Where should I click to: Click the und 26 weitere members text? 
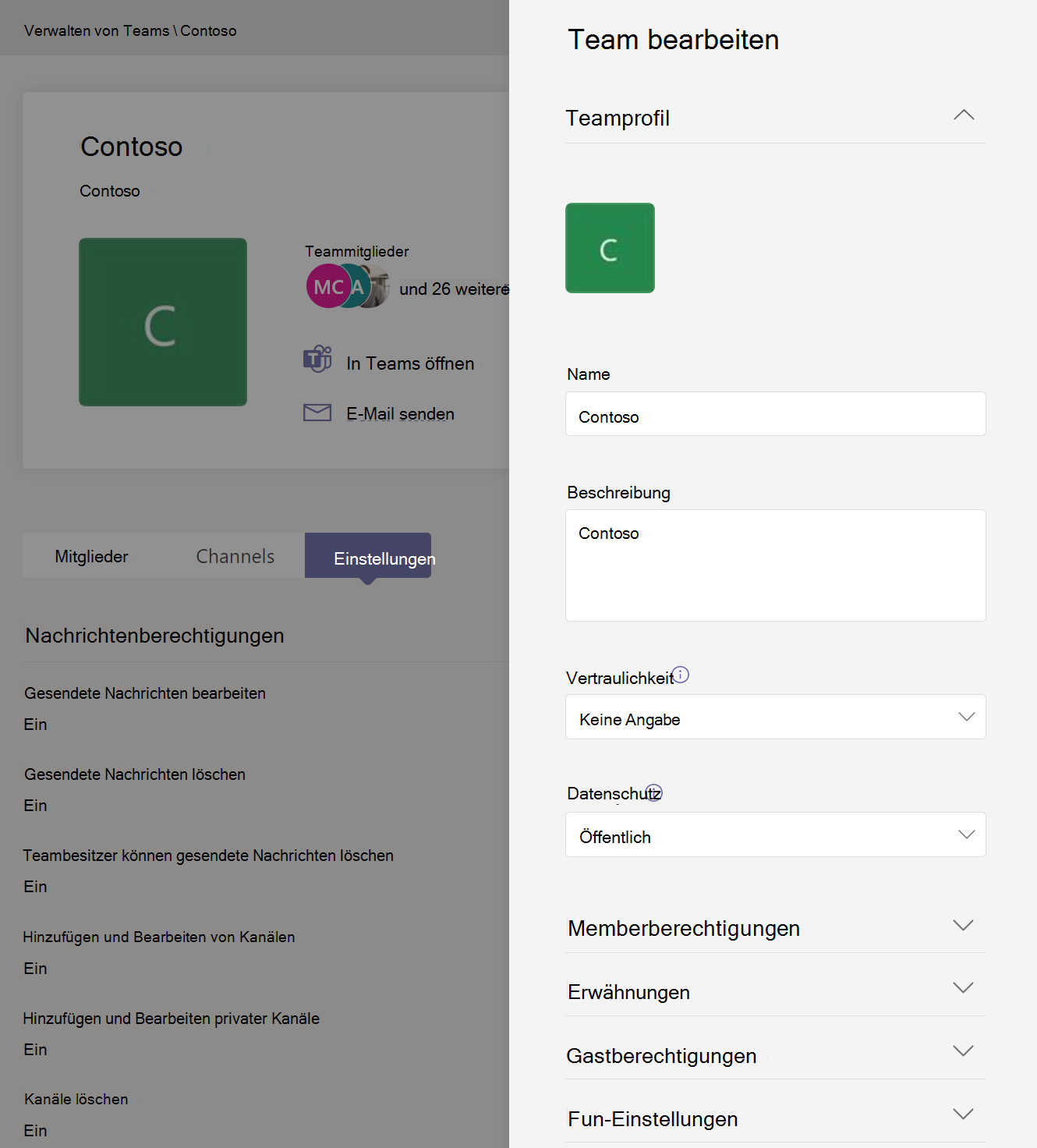(454, 289)
